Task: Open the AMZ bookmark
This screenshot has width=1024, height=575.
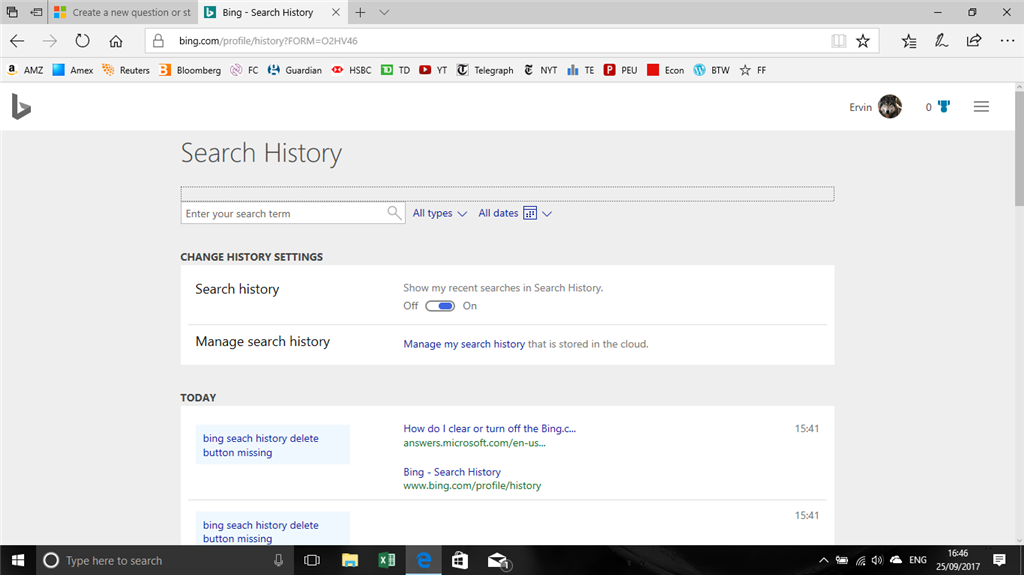Action: [25, 70]
